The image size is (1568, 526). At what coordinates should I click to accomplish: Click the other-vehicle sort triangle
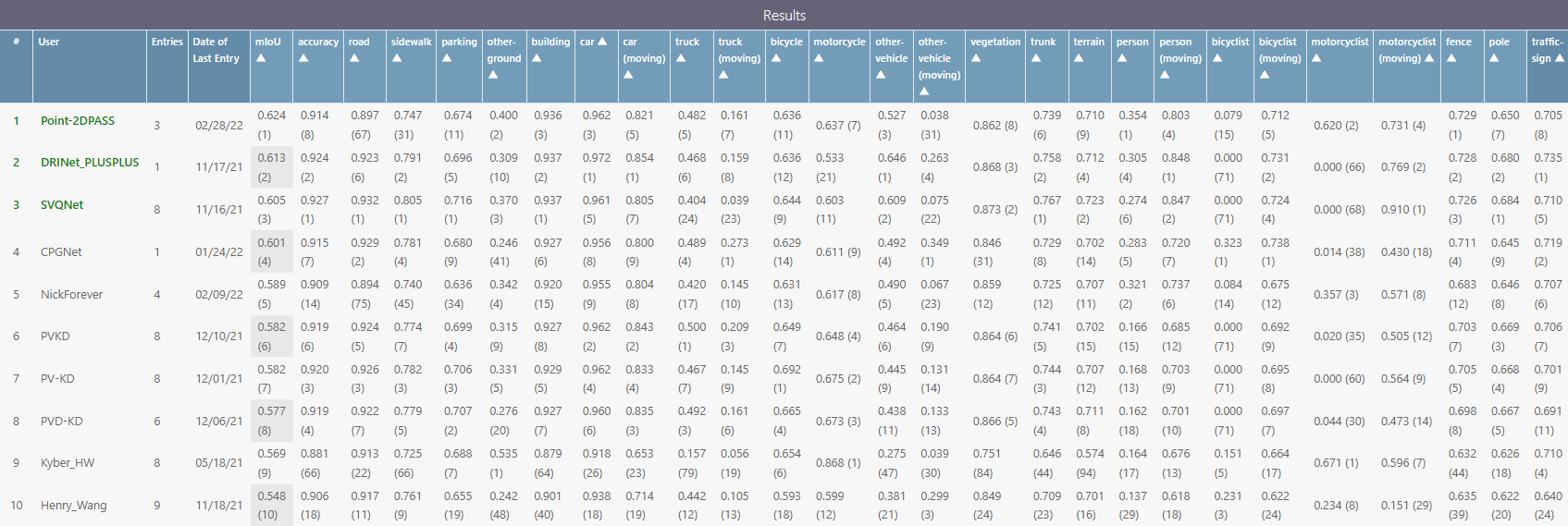pyautogui.click(x=881, y=75)
